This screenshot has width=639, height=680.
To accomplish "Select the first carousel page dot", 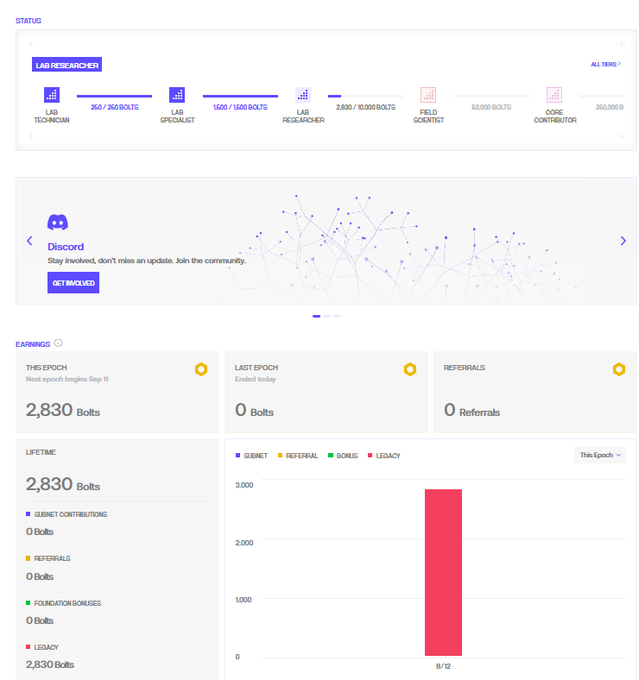I will point(316,316).
